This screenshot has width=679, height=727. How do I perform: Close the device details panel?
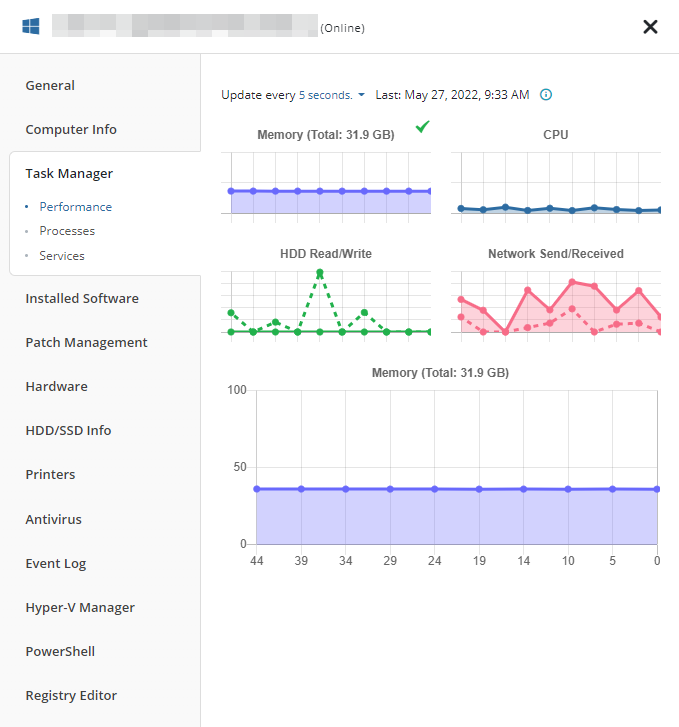click(x=650, y=27)
